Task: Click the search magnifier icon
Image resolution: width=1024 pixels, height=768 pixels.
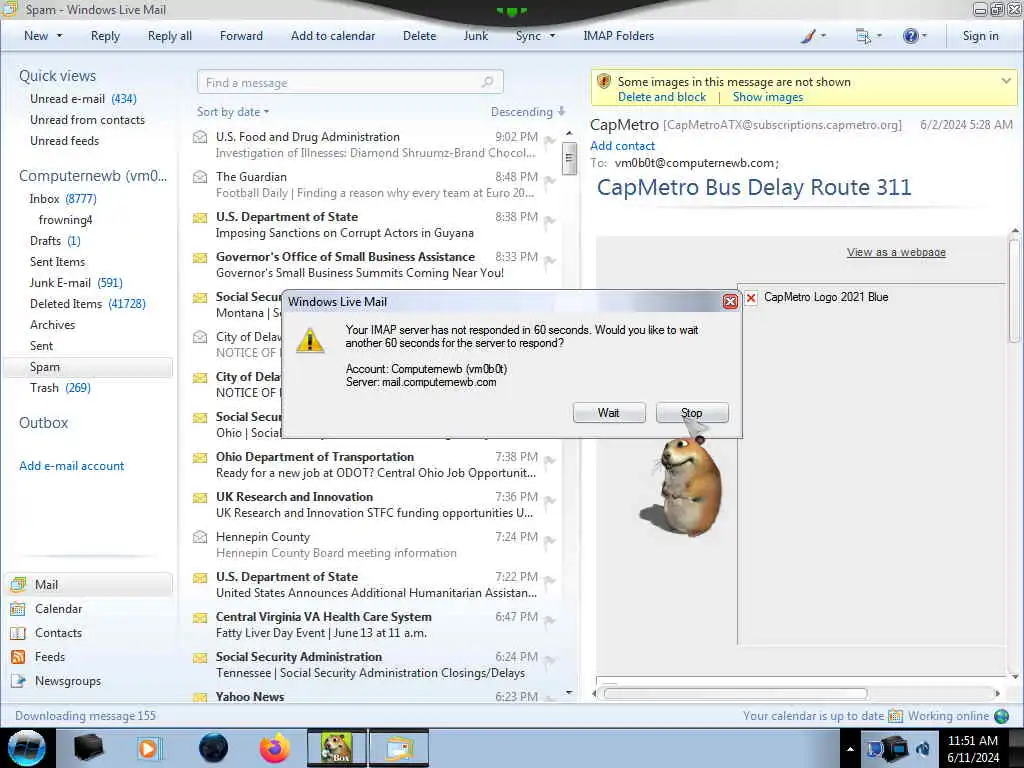Action: coord(487,82)
